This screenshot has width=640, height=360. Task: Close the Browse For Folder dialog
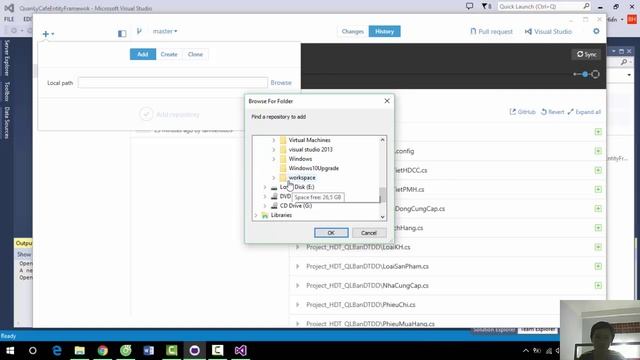click(x=387, y=101)
